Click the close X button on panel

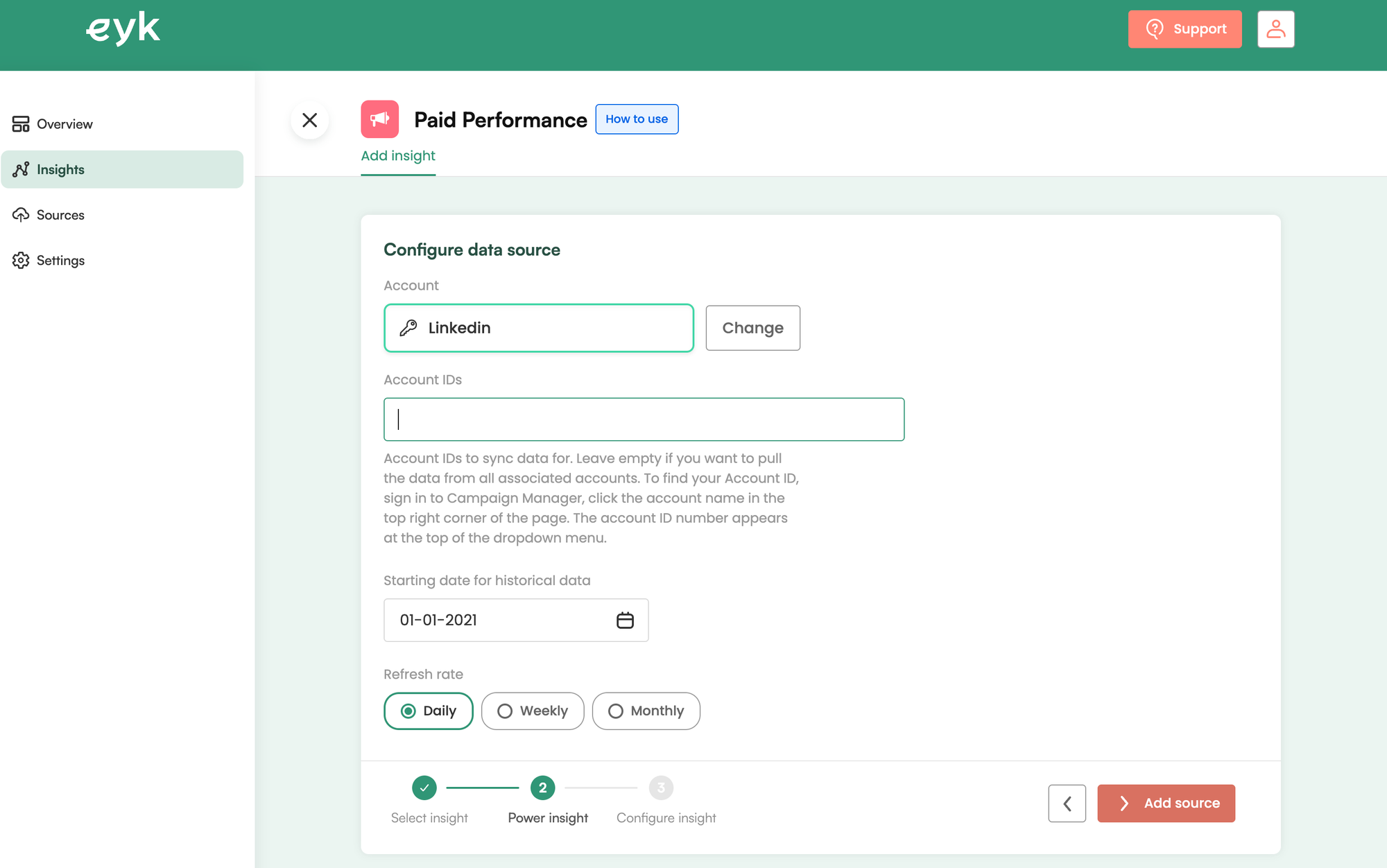coord(310,119)
